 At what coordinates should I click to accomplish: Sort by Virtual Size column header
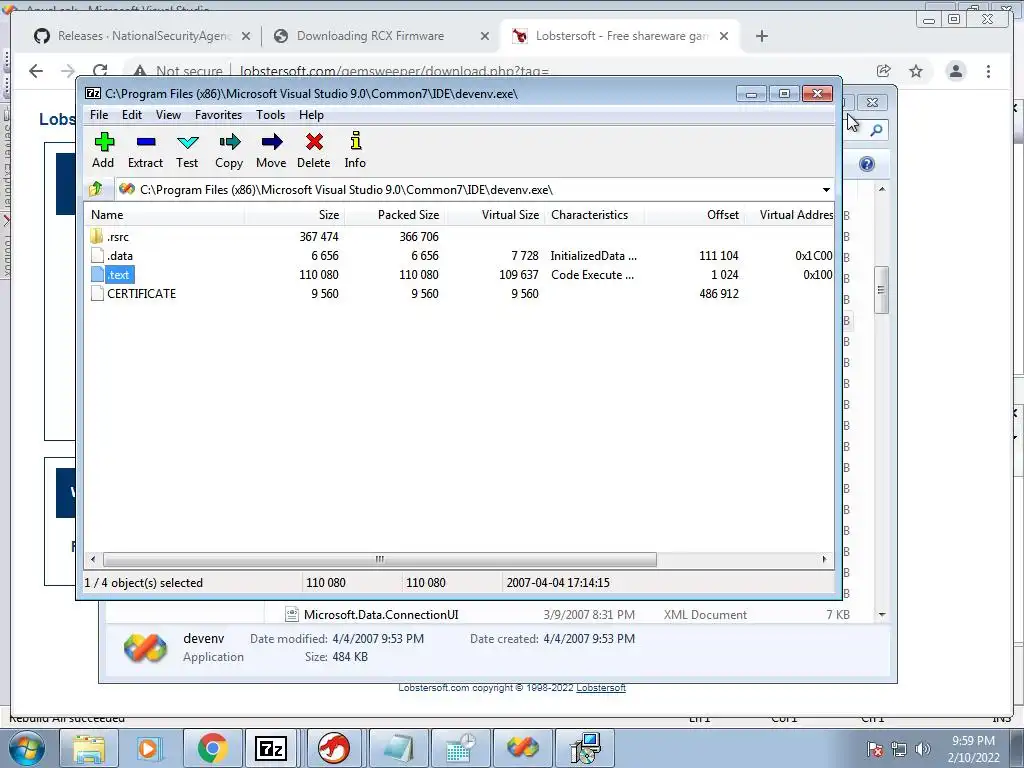(494, 215)
